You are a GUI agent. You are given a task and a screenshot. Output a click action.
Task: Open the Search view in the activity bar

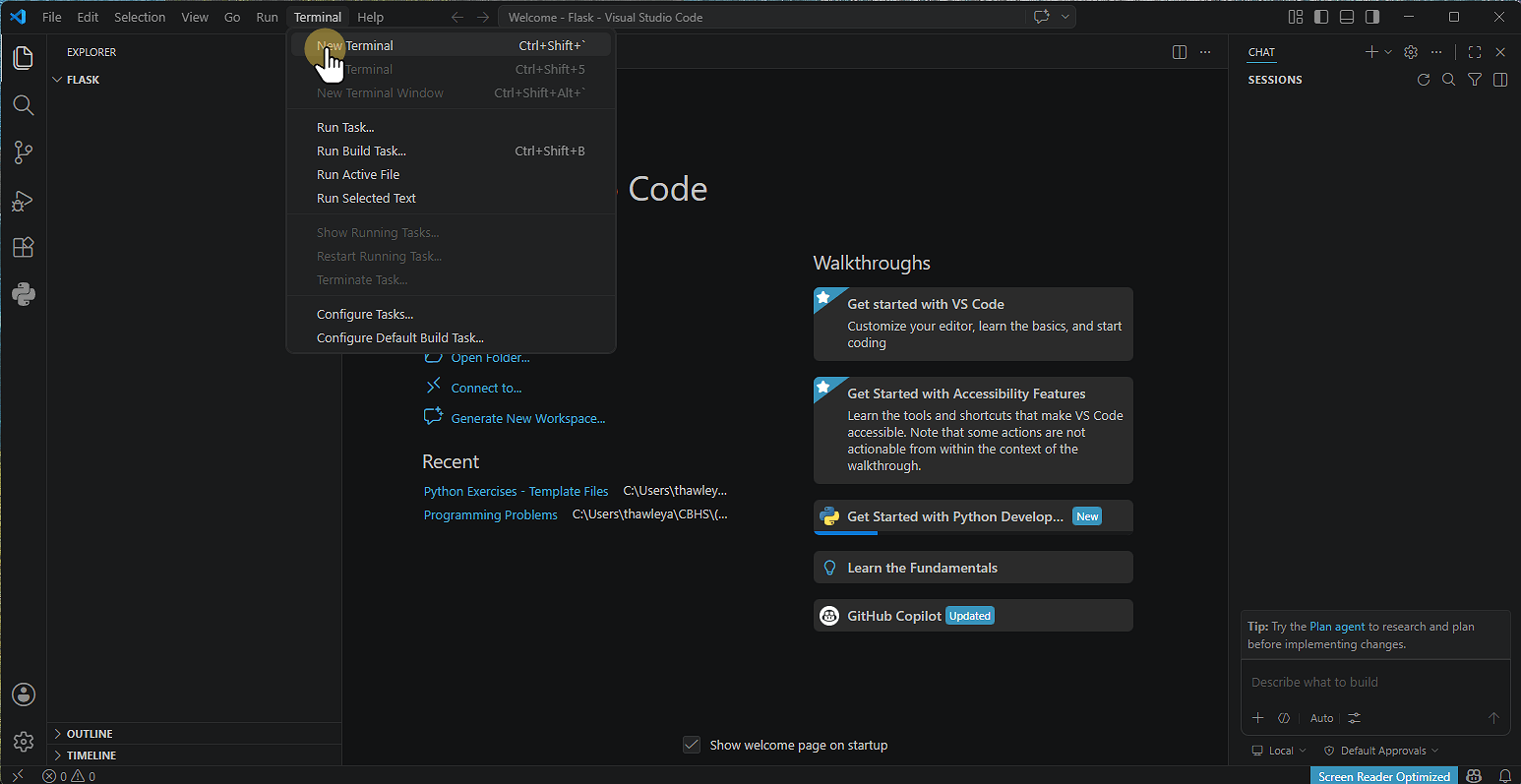pyautogui.click(x=24, y=104)
